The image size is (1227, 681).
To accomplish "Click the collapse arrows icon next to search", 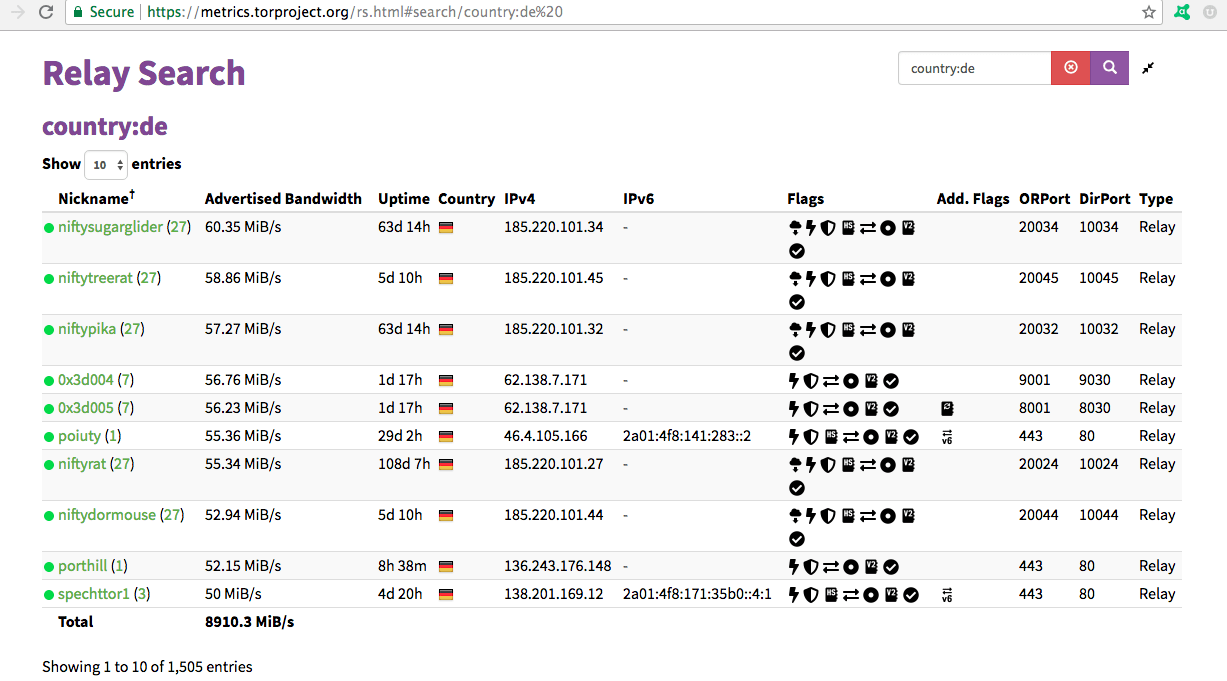I will (1148, 68).
